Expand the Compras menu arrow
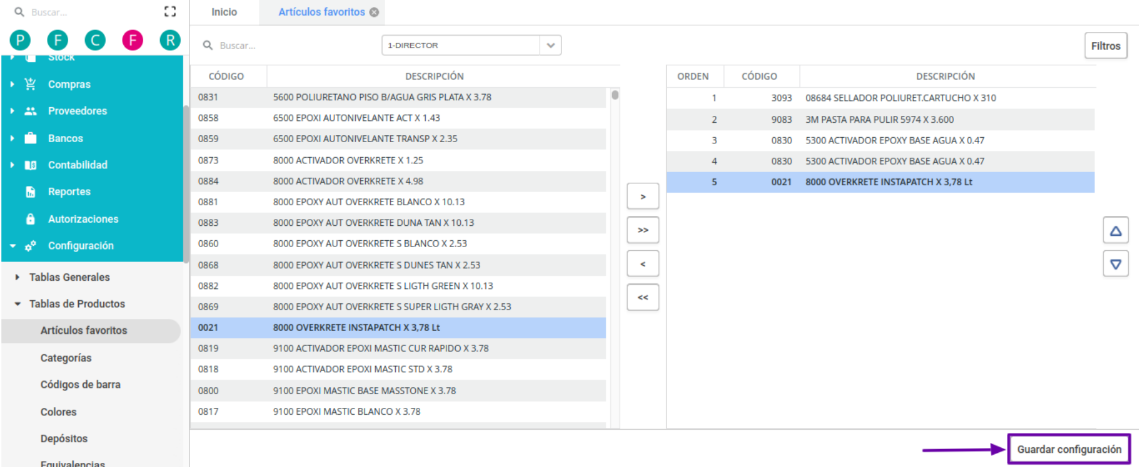 [x=12, y=84]
